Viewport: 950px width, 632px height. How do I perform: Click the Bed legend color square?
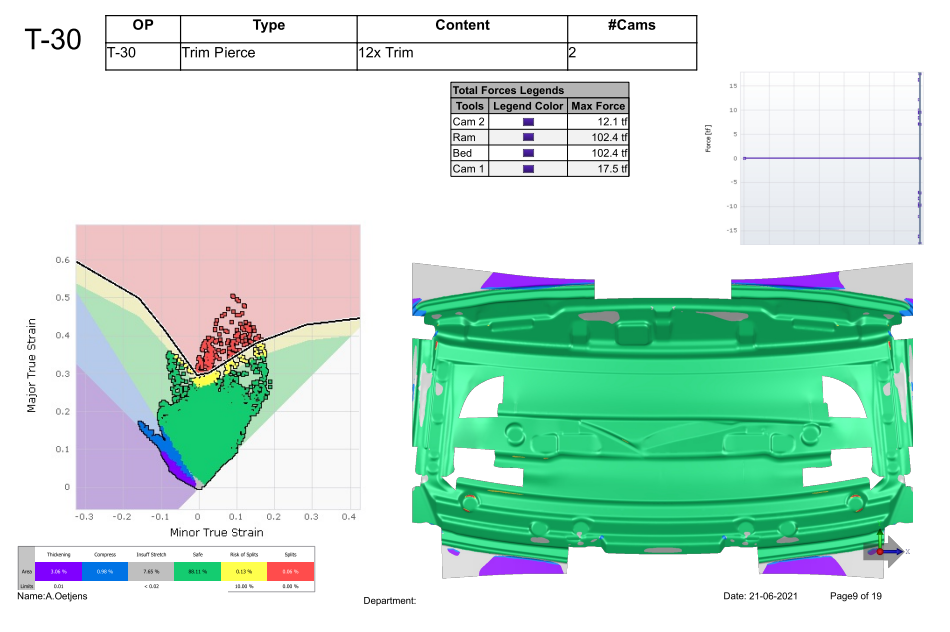click(528, 153)
